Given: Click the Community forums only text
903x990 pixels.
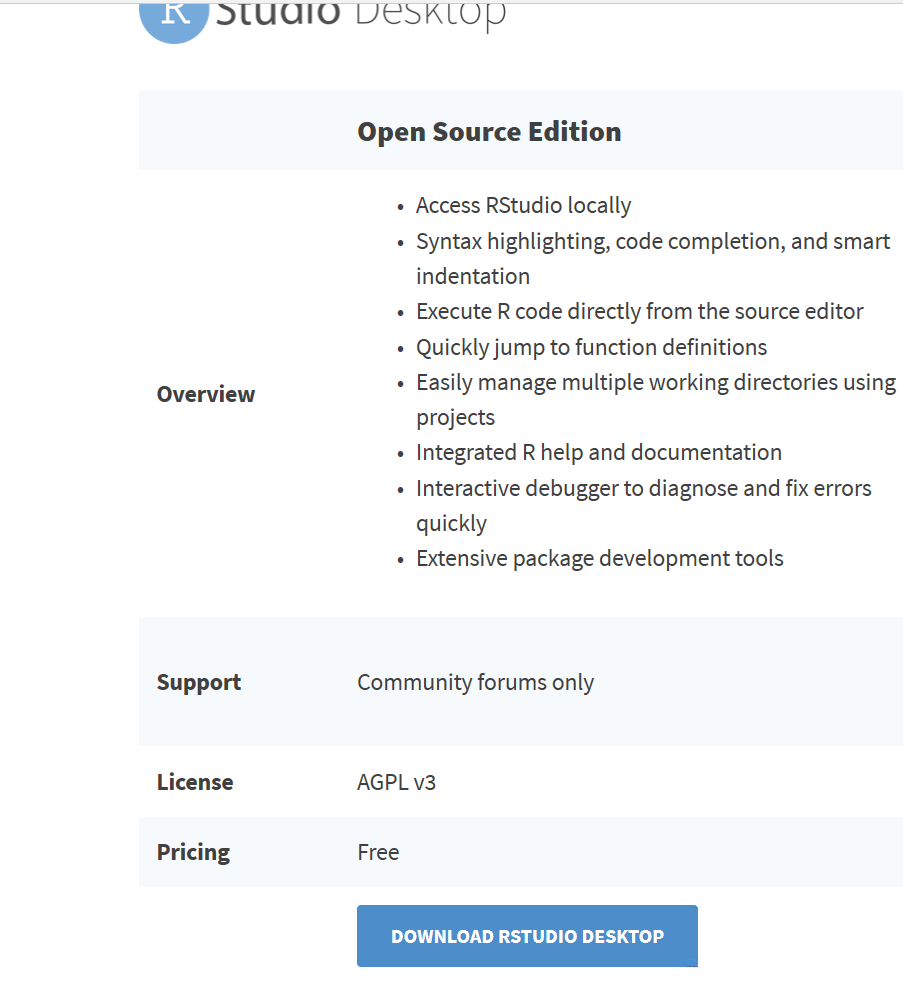Looking at the screenshot, I should pos(475,682).
